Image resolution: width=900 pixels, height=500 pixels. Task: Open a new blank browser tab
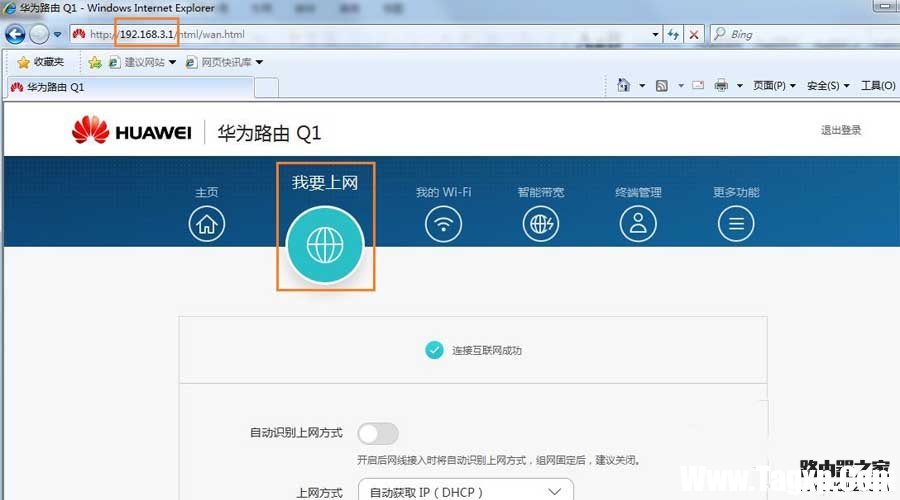coord(266,88)
